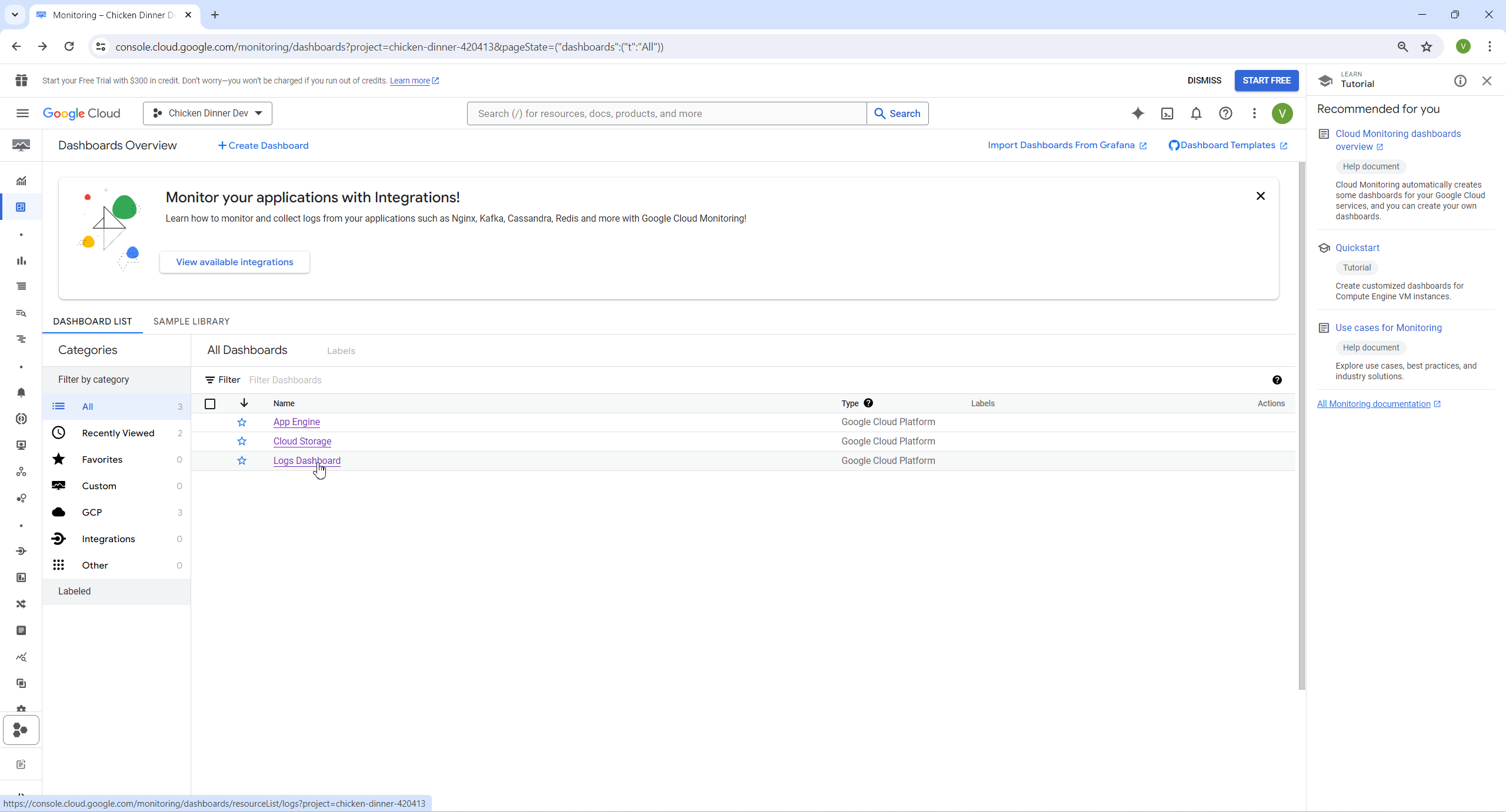
Task: Open the tutorial panel info icon
Action: tap(1460, 81)
